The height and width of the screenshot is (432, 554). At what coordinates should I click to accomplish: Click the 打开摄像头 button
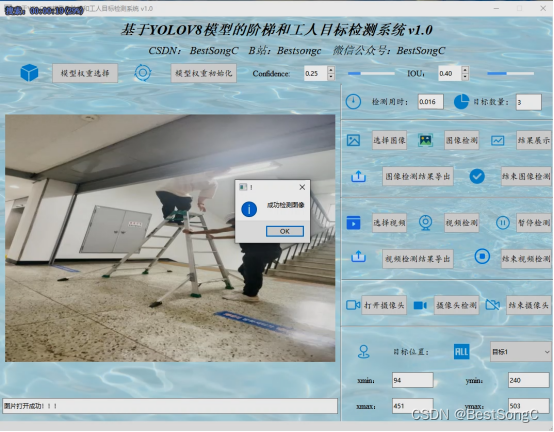(384, 305)
